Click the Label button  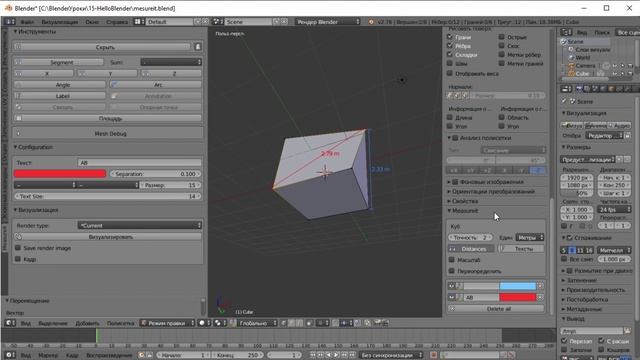pos(60,96)
